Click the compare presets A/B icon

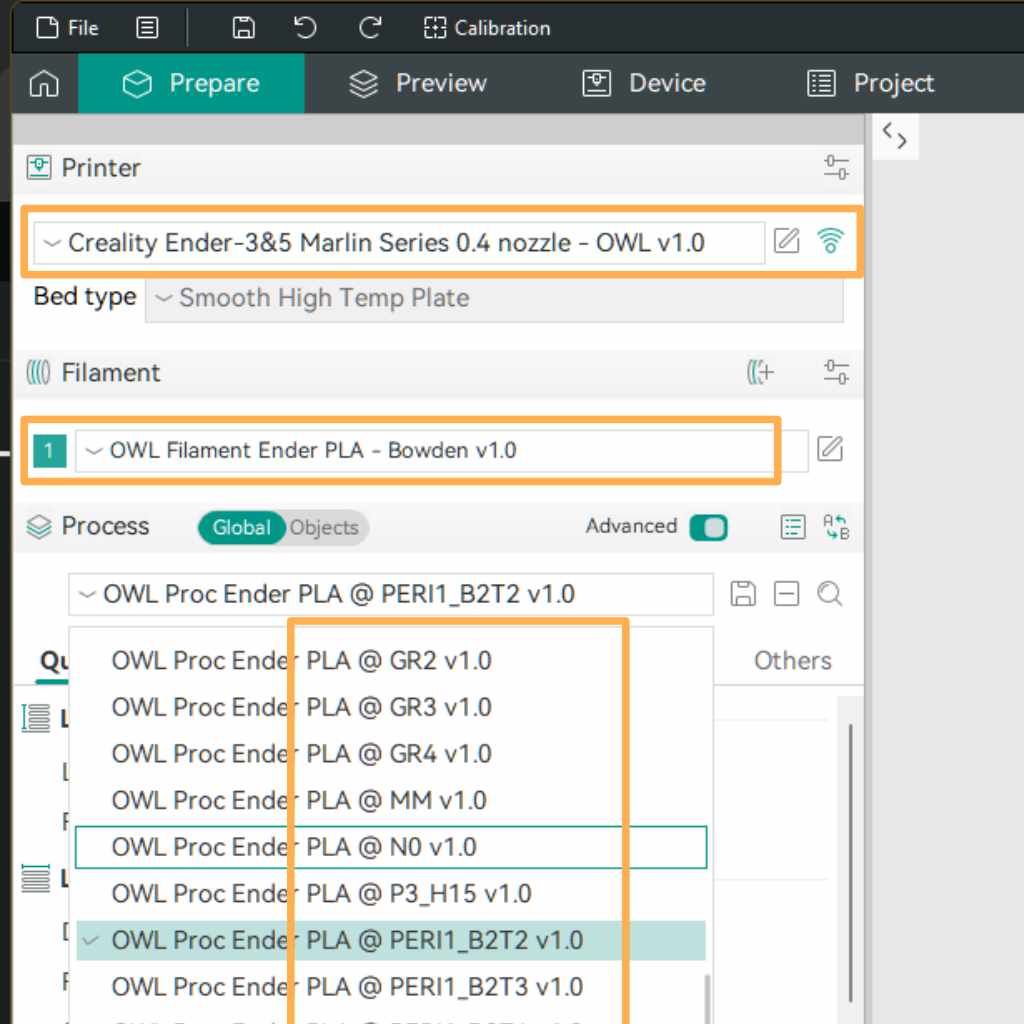pyautogui.click(x=835, y=527)
